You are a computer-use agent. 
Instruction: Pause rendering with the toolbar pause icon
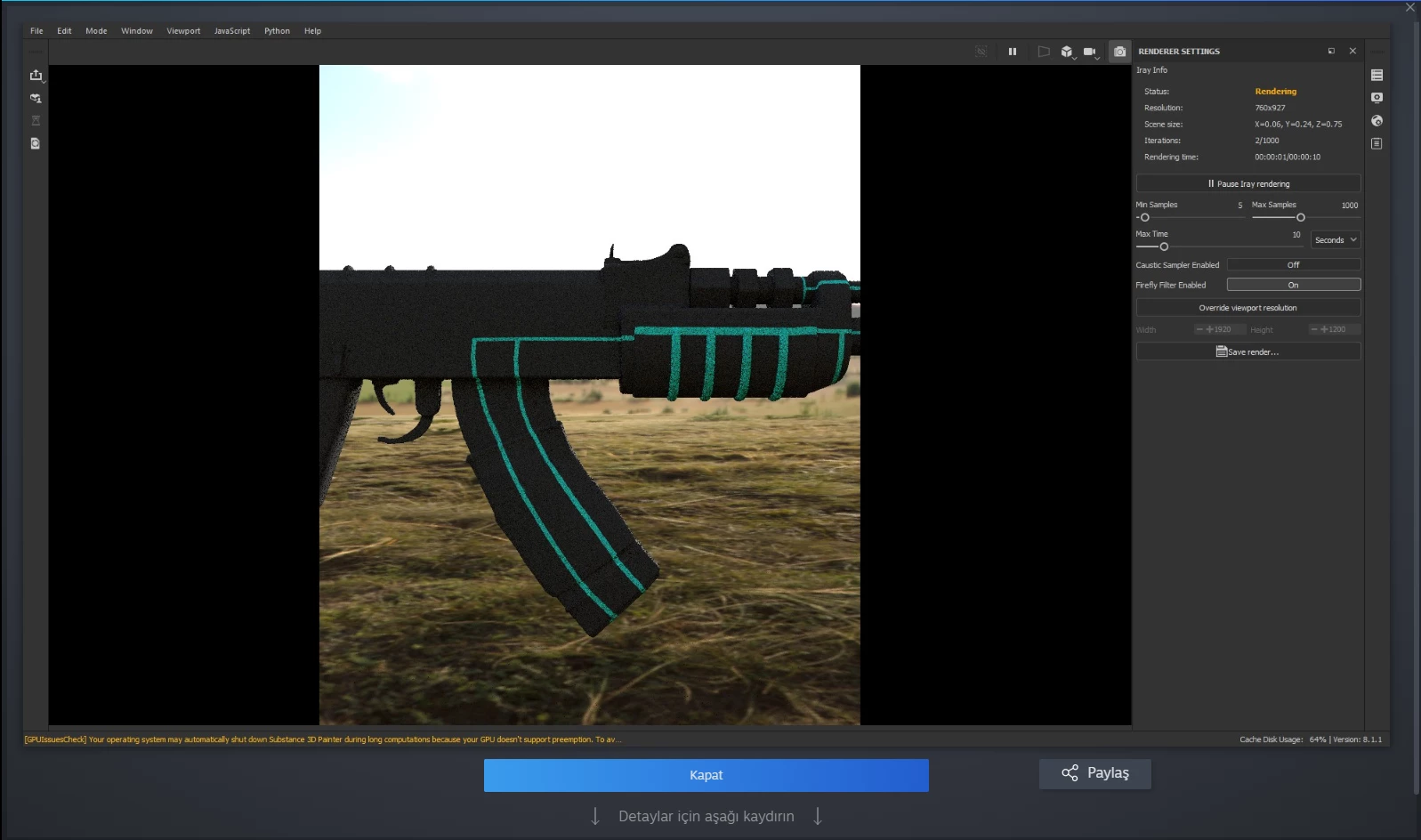[x=1013, y=52]
